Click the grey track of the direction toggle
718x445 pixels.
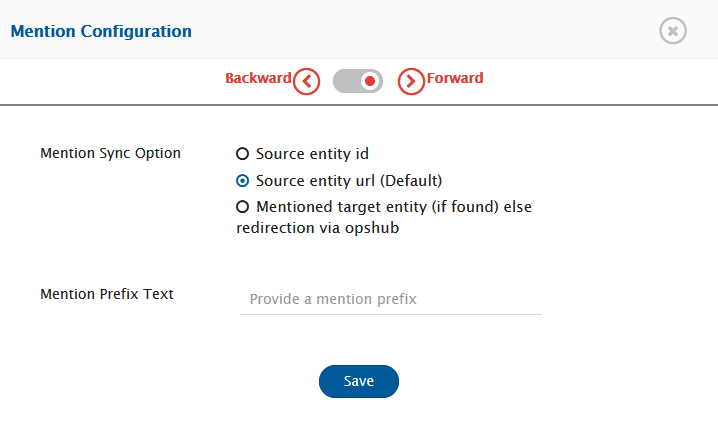click(346, 81)
